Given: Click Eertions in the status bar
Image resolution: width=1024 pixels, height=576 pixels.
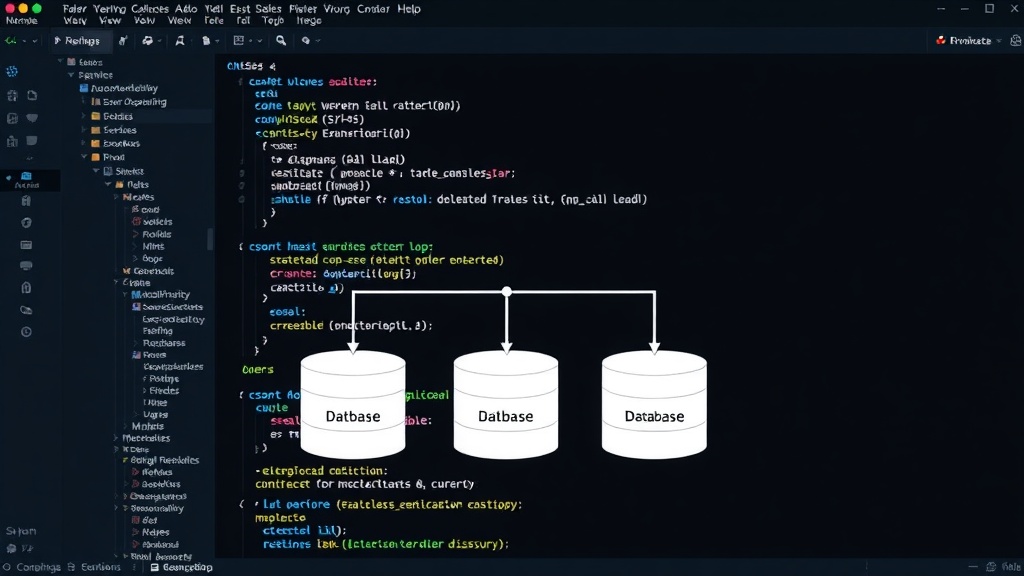Looking at the screenshot, I should click(101, 567).
